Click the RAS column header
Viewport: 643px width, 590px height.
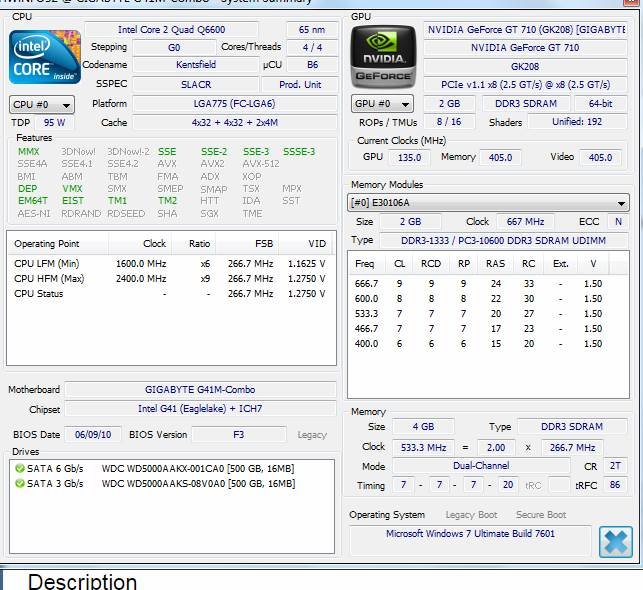tap(495, 264)
